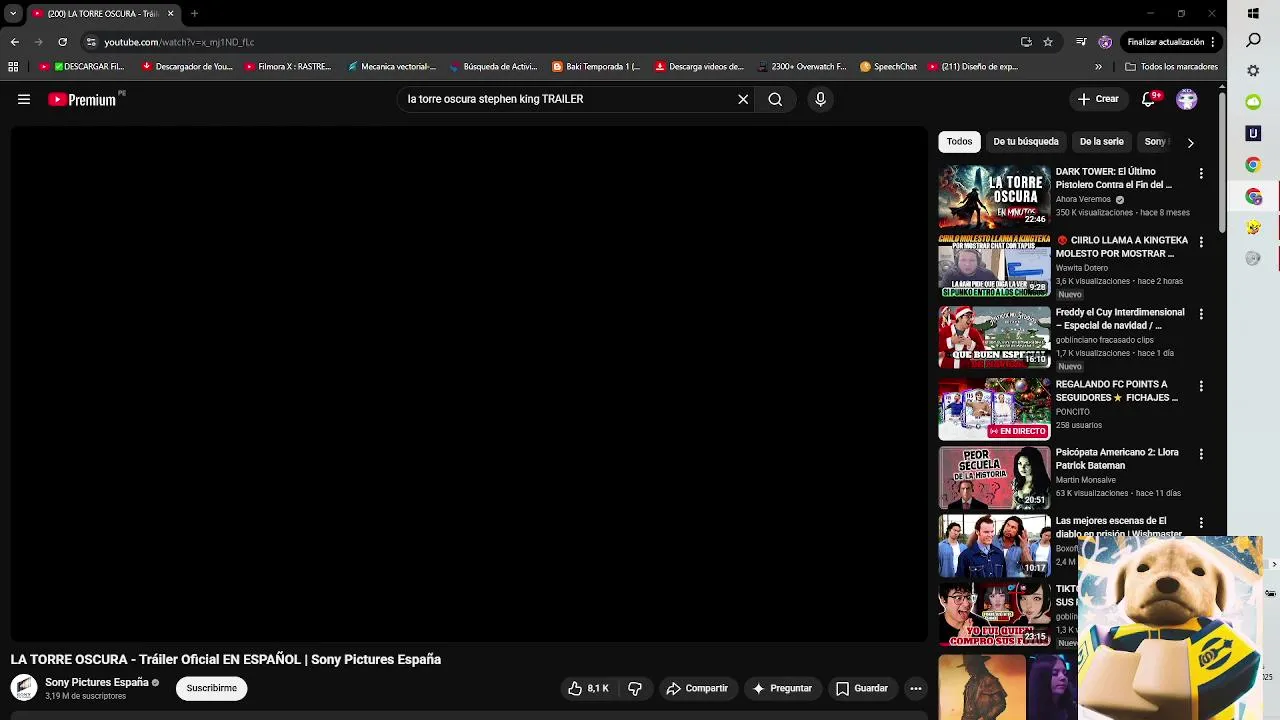Open the EN DIRECTO live stream thumbnail
The height and width of the screenshot is (720, 1280).
pyautogui.click(x=994, y=409)
